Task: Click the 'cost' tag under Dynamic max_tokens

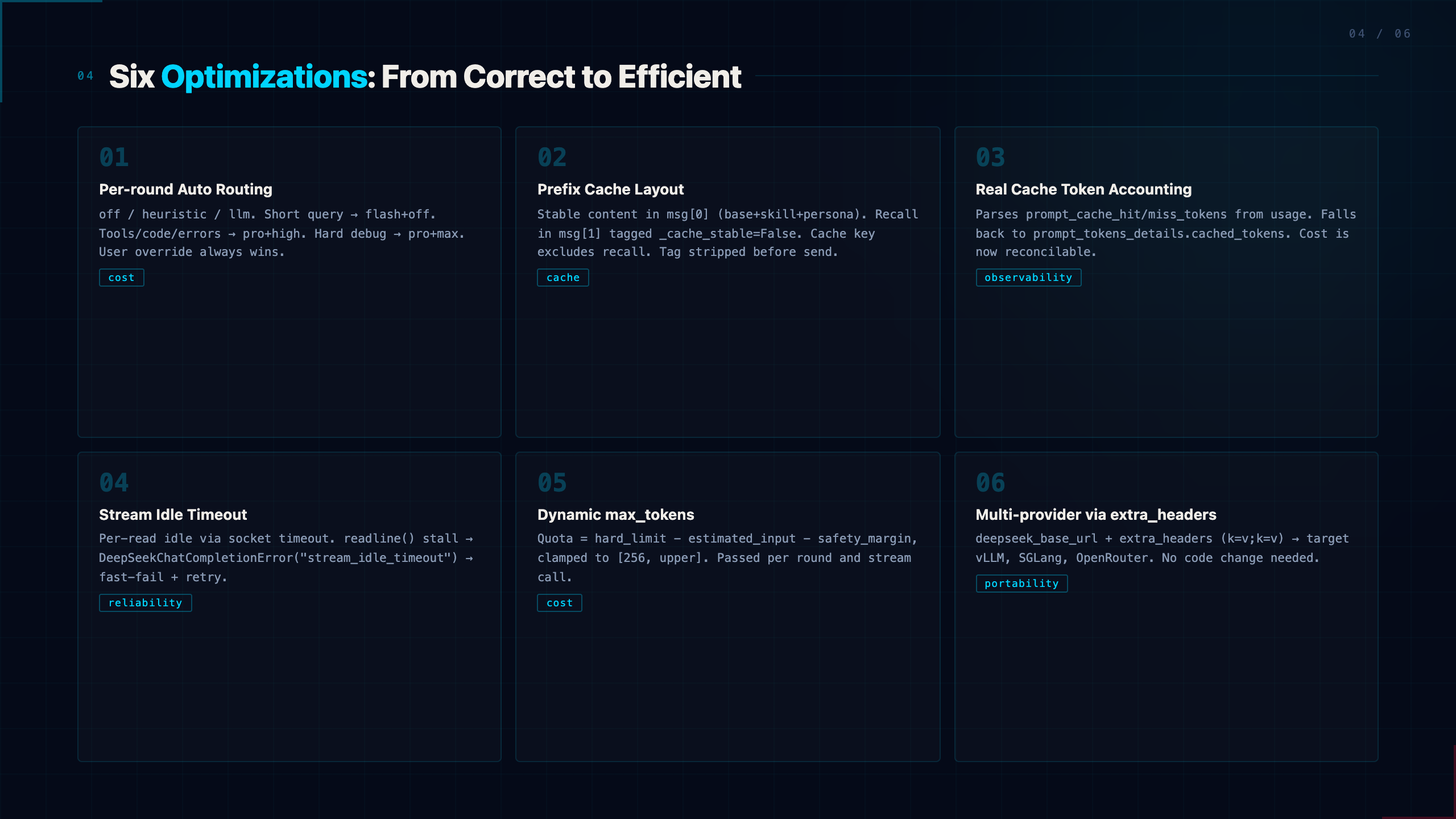Action: pos(560,603)
